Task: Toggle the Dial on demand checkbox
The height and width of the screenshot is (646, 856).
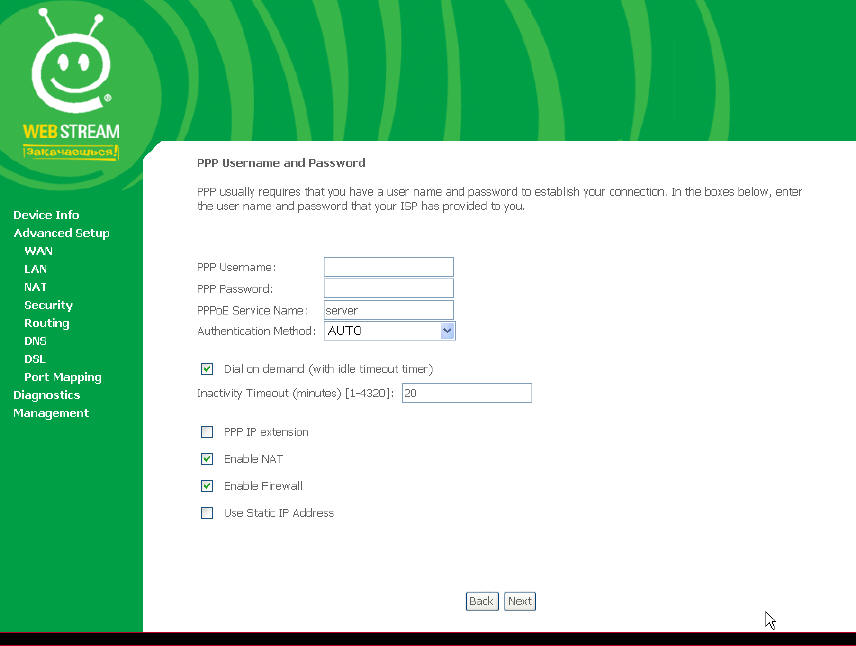Action: coord(207,369)
